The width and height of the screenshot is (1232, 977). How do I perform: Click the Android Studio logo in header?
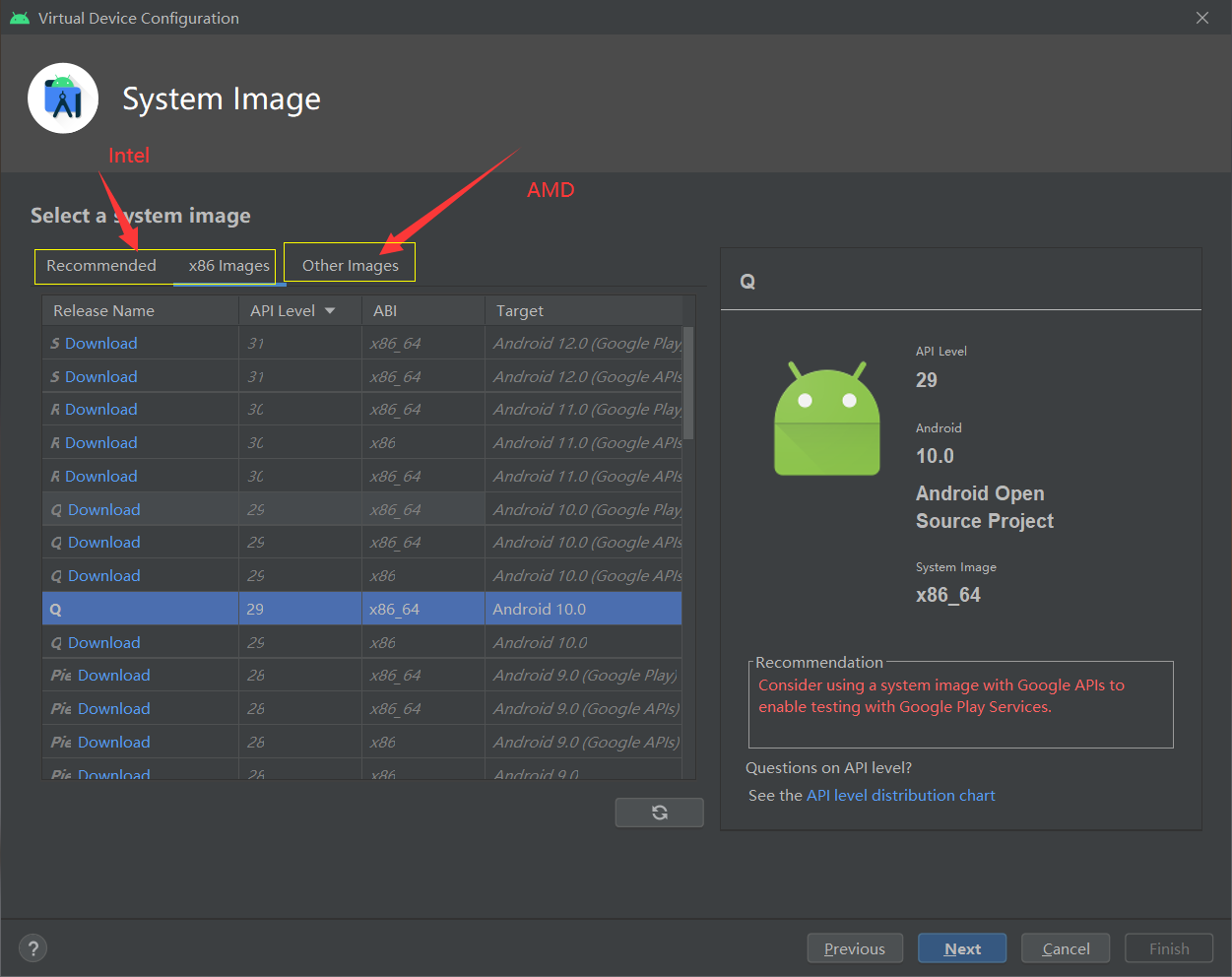point(63,98)
